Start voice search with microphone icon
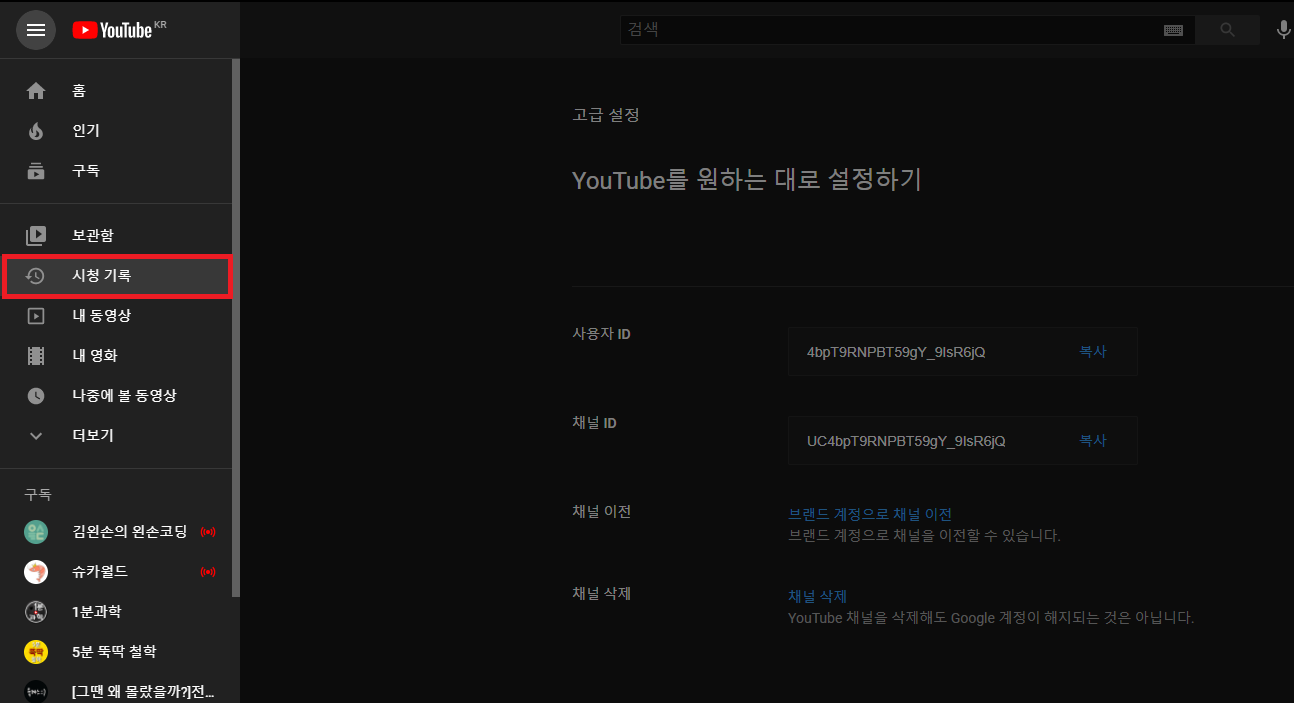The width and height of the screenshot is (1294, 703). pyautogui.click(x=1283, y=30)
